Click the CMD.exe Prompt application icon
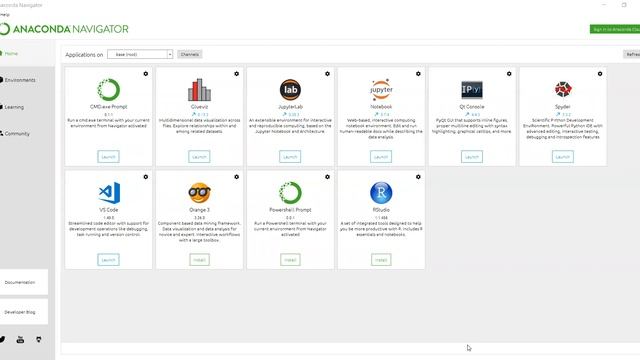Screen dimensions: 640x360 [109, 90]
